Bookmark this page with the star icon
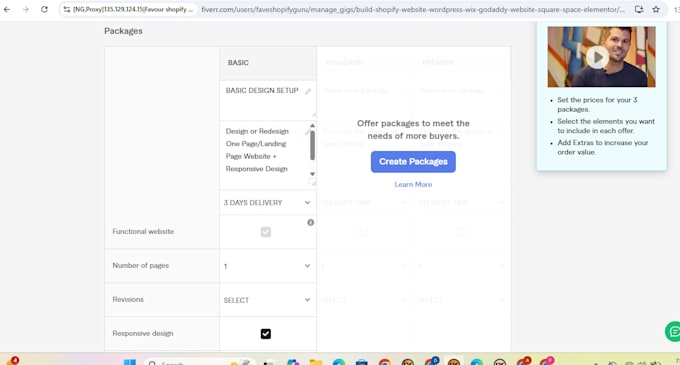Image resolution: width=680 pixels, height=365 pixels. (656, 9)
